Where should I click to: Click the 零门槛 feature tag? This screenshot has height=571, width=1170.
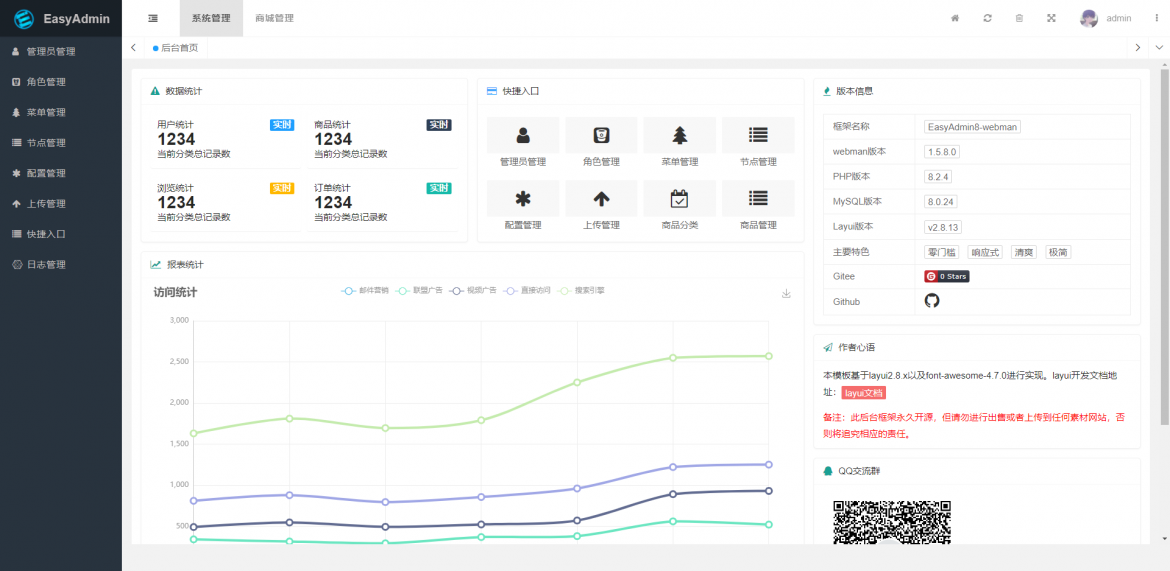point(942,252)
